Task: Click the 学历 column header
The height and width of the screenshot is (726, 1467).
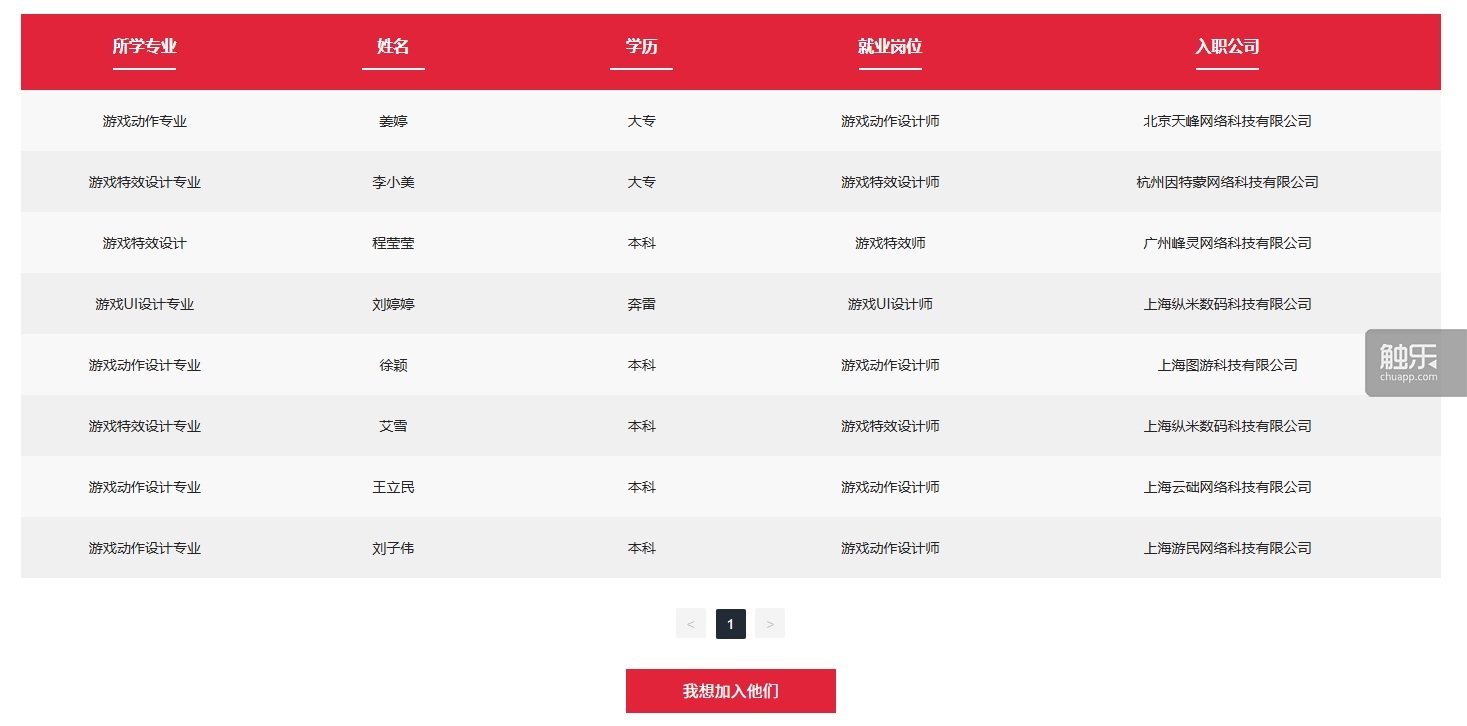Action: tap(641, 46)
